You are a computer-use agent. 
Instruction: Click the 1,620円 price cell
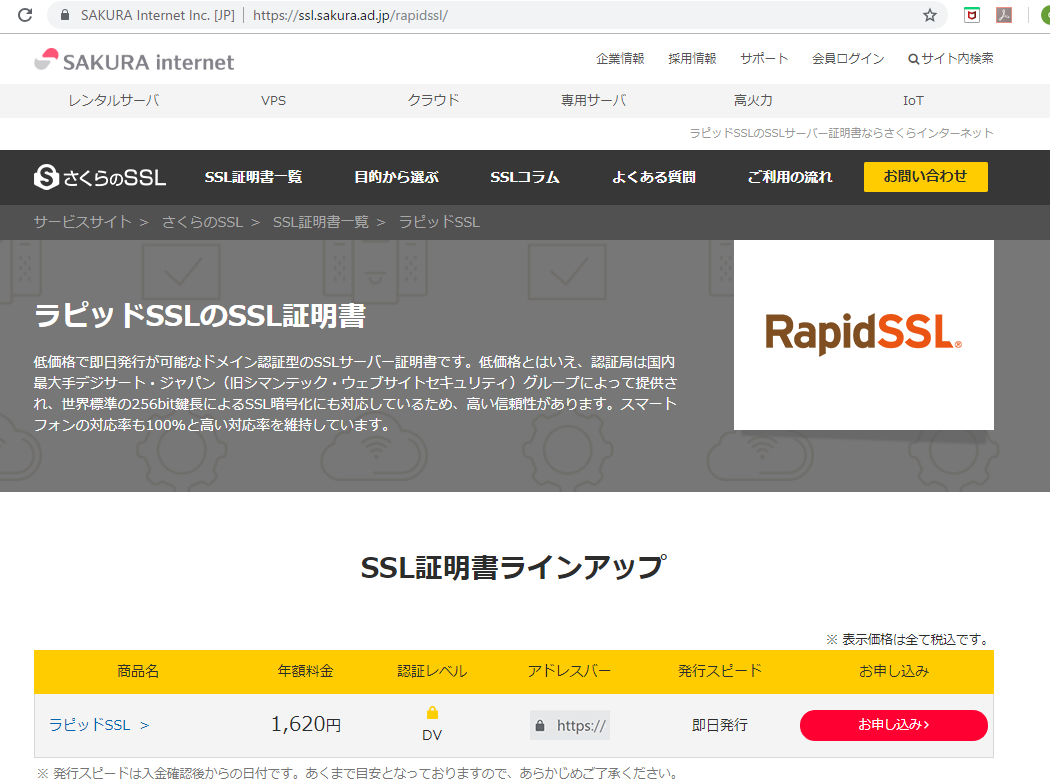coord(306,724)
